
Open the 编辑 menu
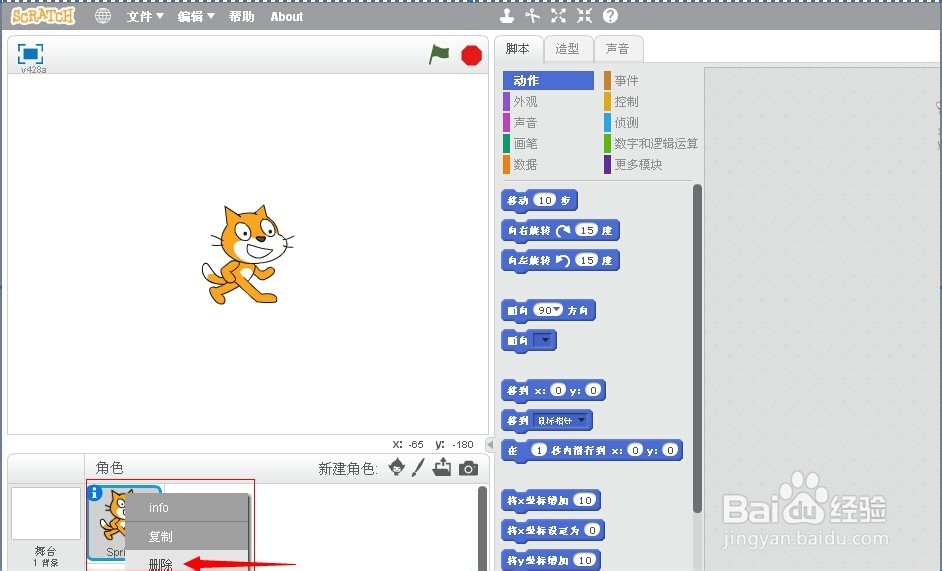click(x=196, y=17)
